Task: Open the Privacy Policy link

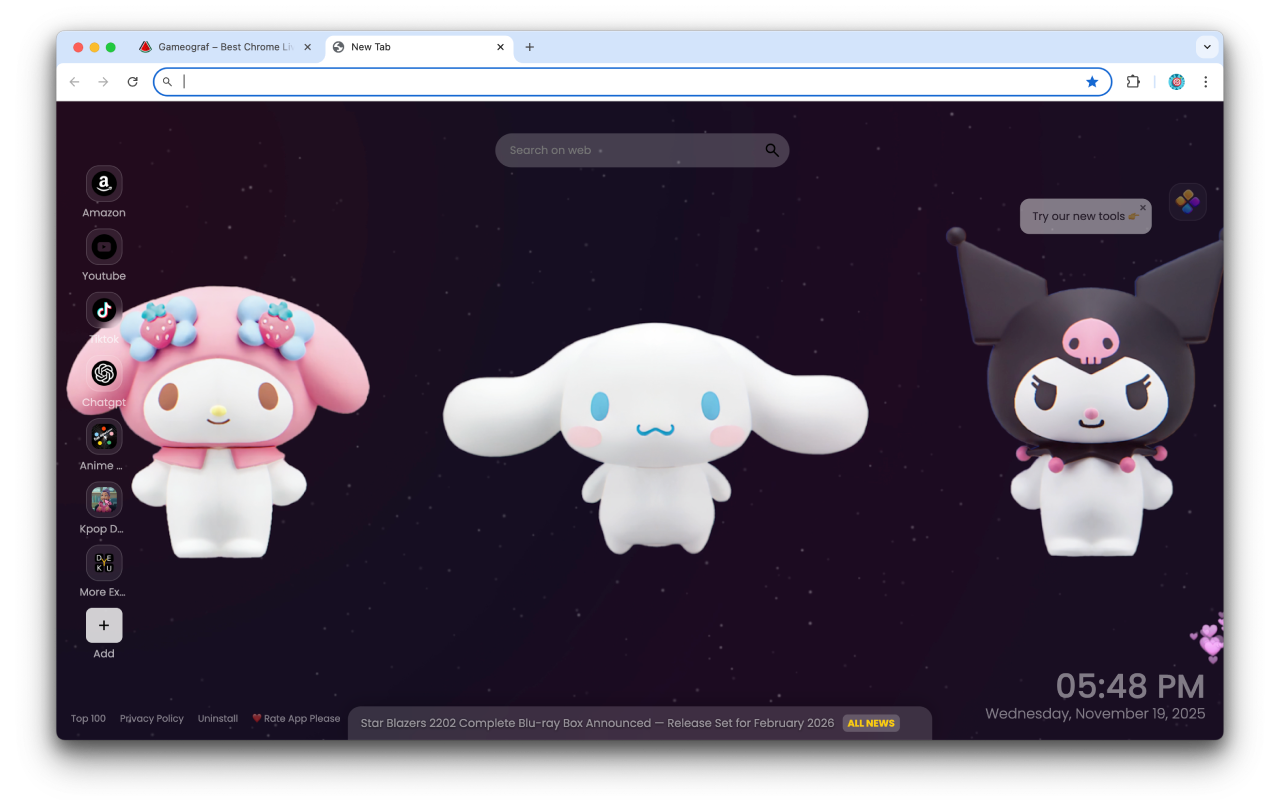Action: pos(152,719)
